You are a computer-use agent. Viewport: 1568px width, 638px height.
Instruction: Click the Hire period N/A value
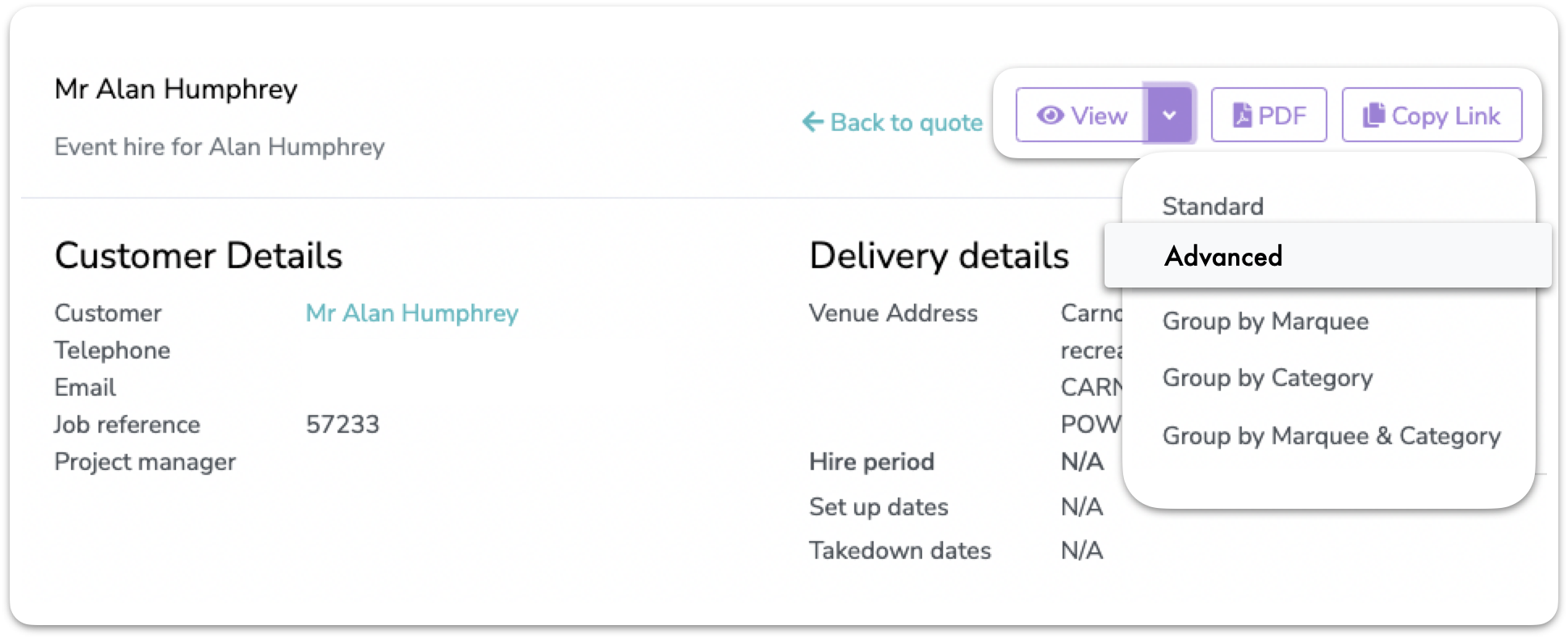(x=1082, y=461)
